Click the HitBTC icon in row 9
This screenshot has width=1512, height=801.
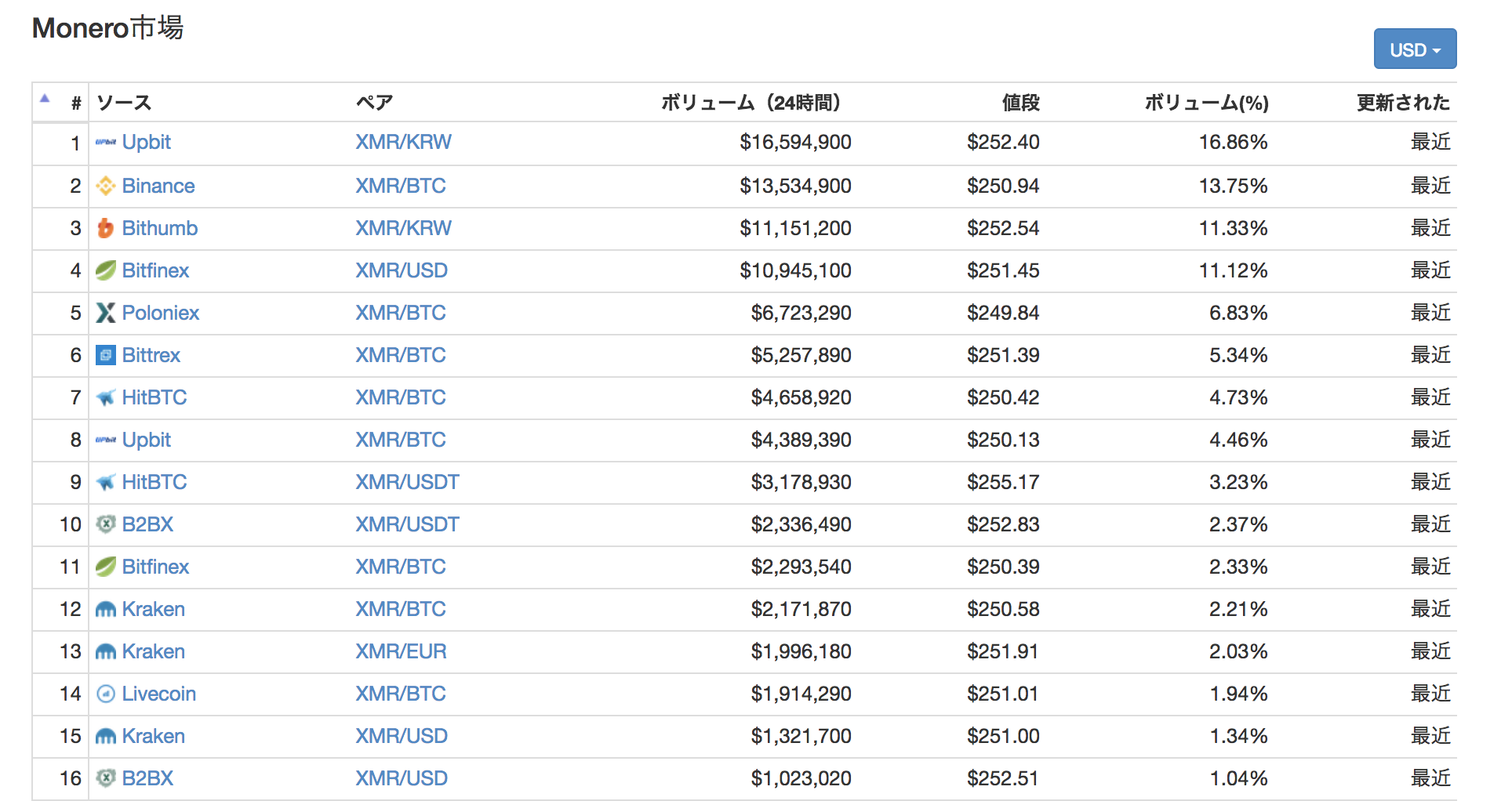coord(106,482)
